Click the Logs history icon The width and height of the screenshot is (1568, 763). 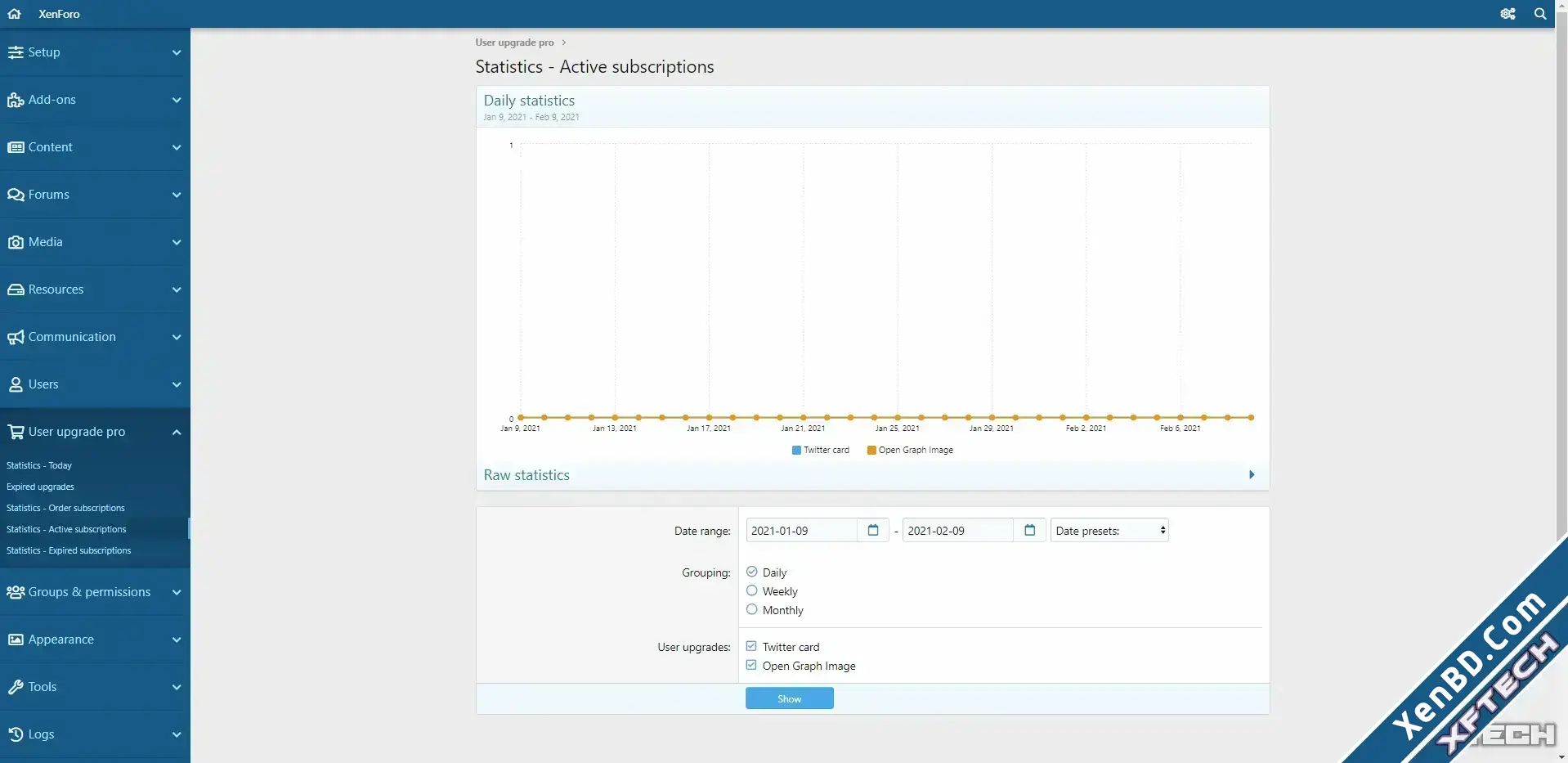point(16,734)
